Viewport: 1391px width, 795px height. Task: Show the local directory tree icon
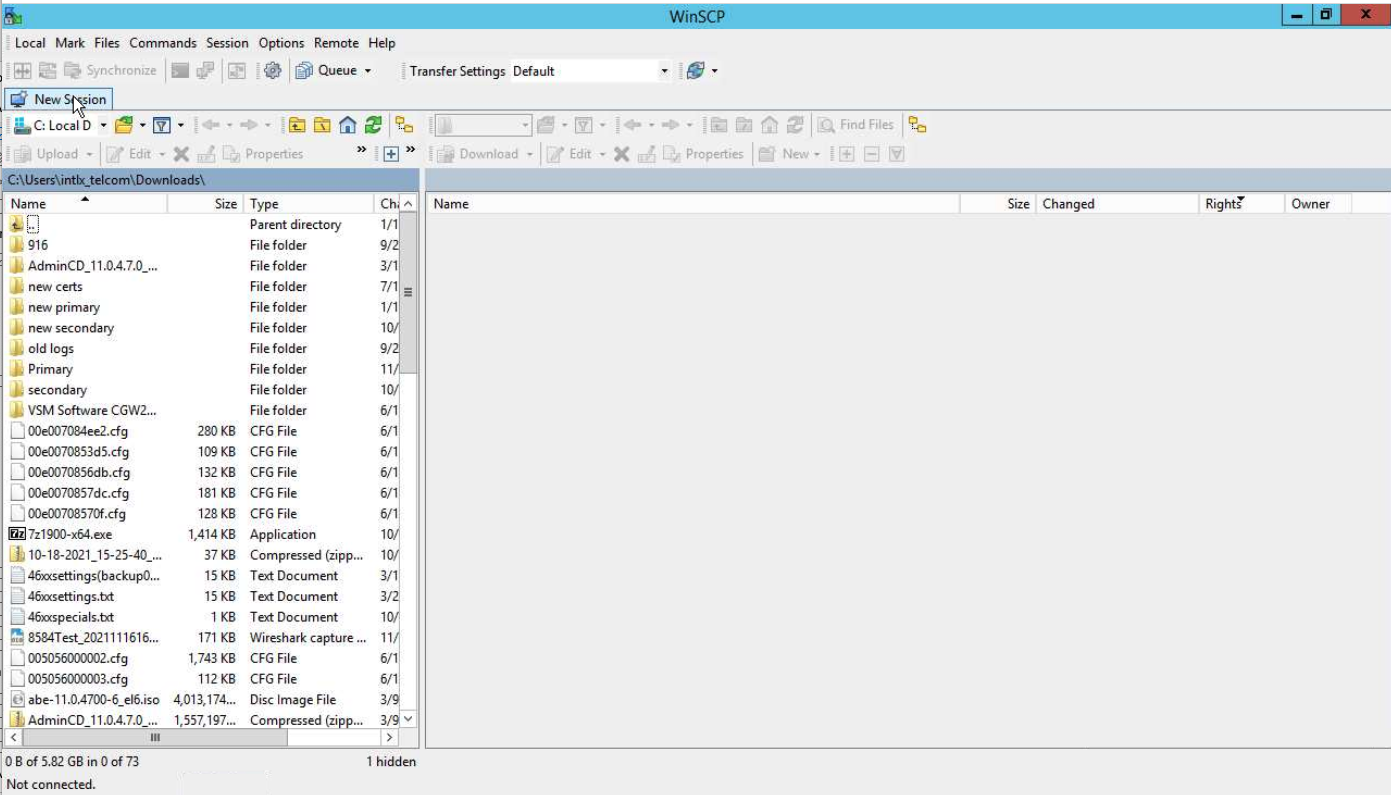tap(404, 125)
